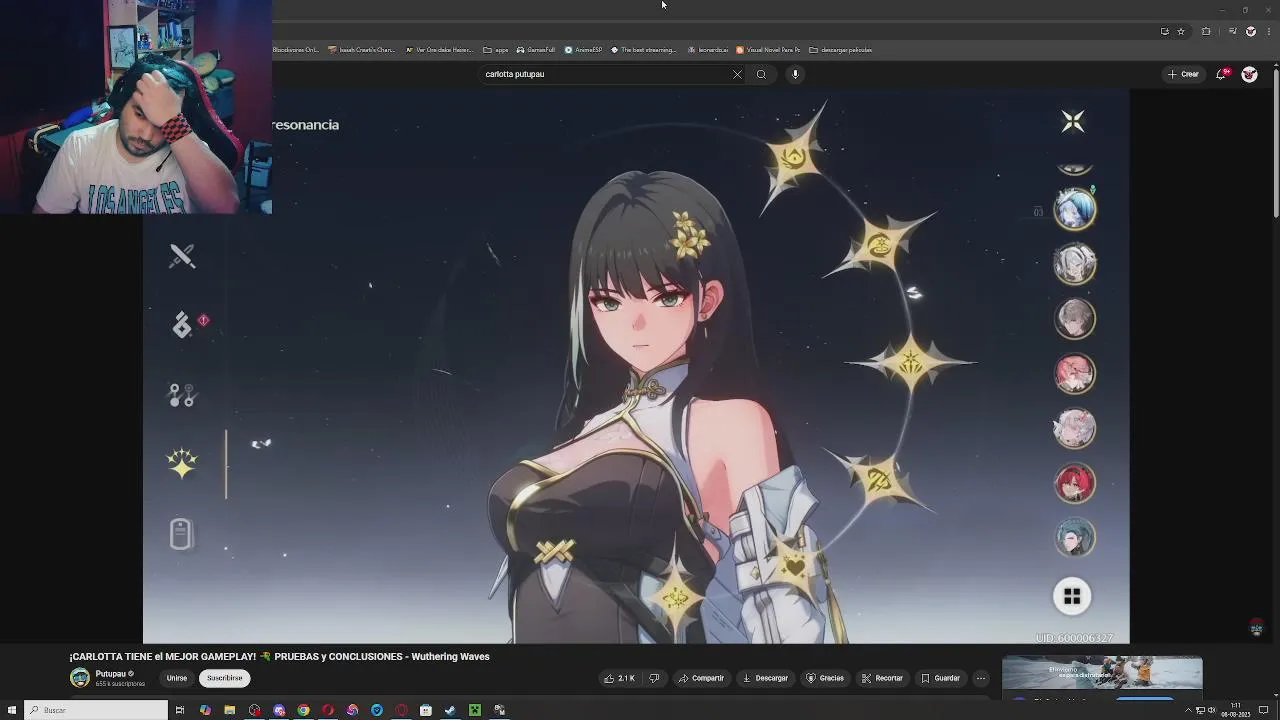Viewport: 1280px width, 720px height.
Task: Open more actions ellipsis beside Guardar
Action: (981, 678)
